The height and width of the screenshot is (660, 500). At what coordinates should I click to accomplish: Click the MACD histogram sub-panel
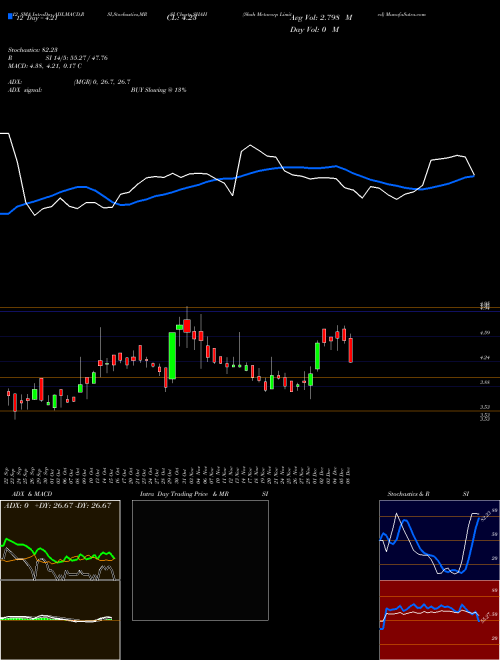tap(60, 620)
